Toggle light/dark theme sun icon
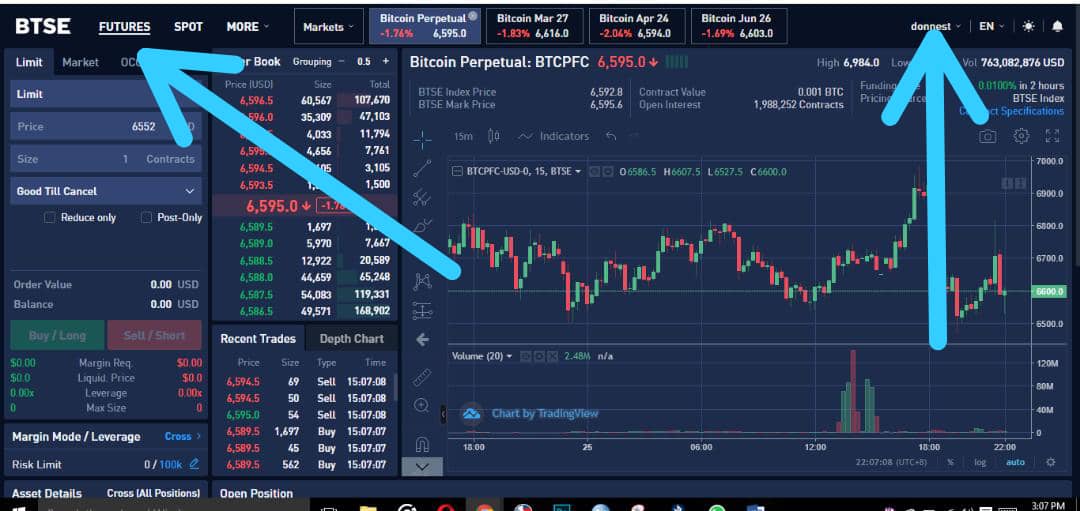This screenshot has width=1080, height=511. coord(1028,26)
